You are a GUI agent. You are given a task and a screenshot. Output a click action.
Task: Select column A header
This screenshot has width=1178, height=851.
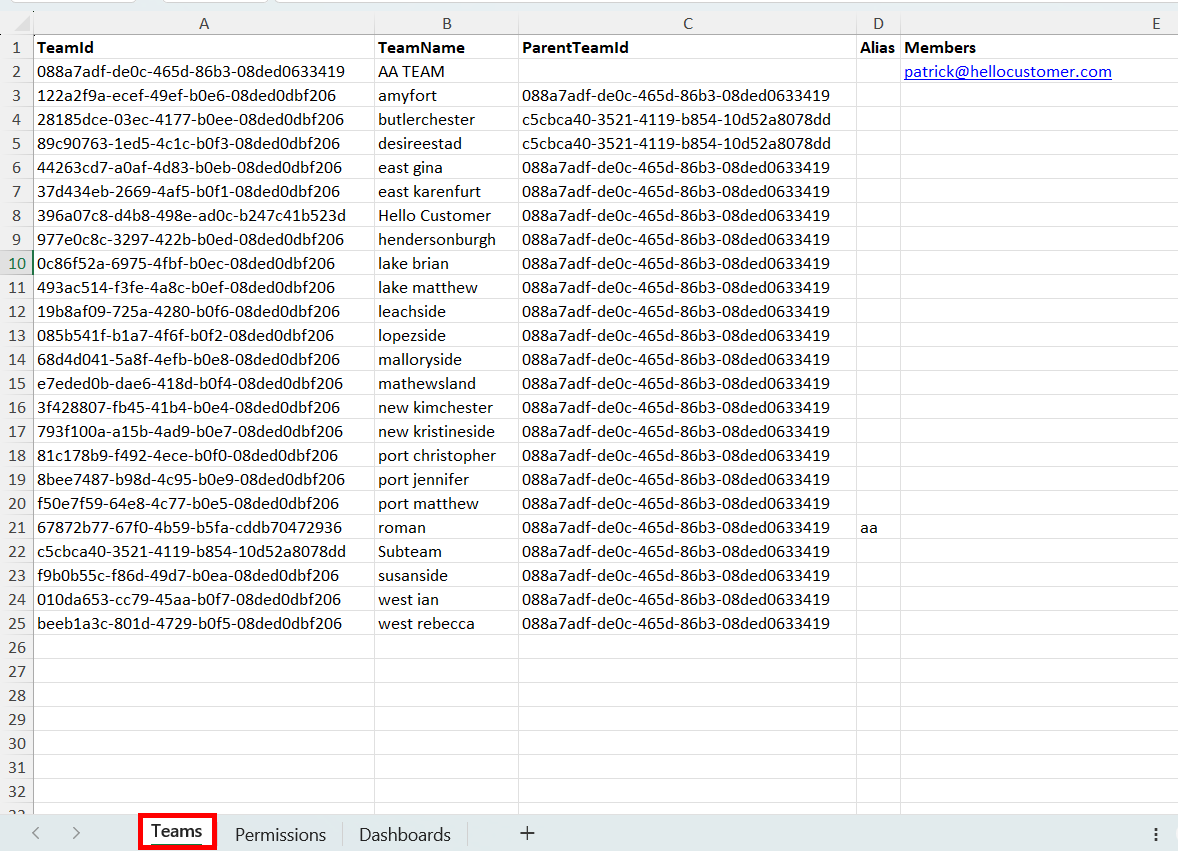[x=204, y=24]
